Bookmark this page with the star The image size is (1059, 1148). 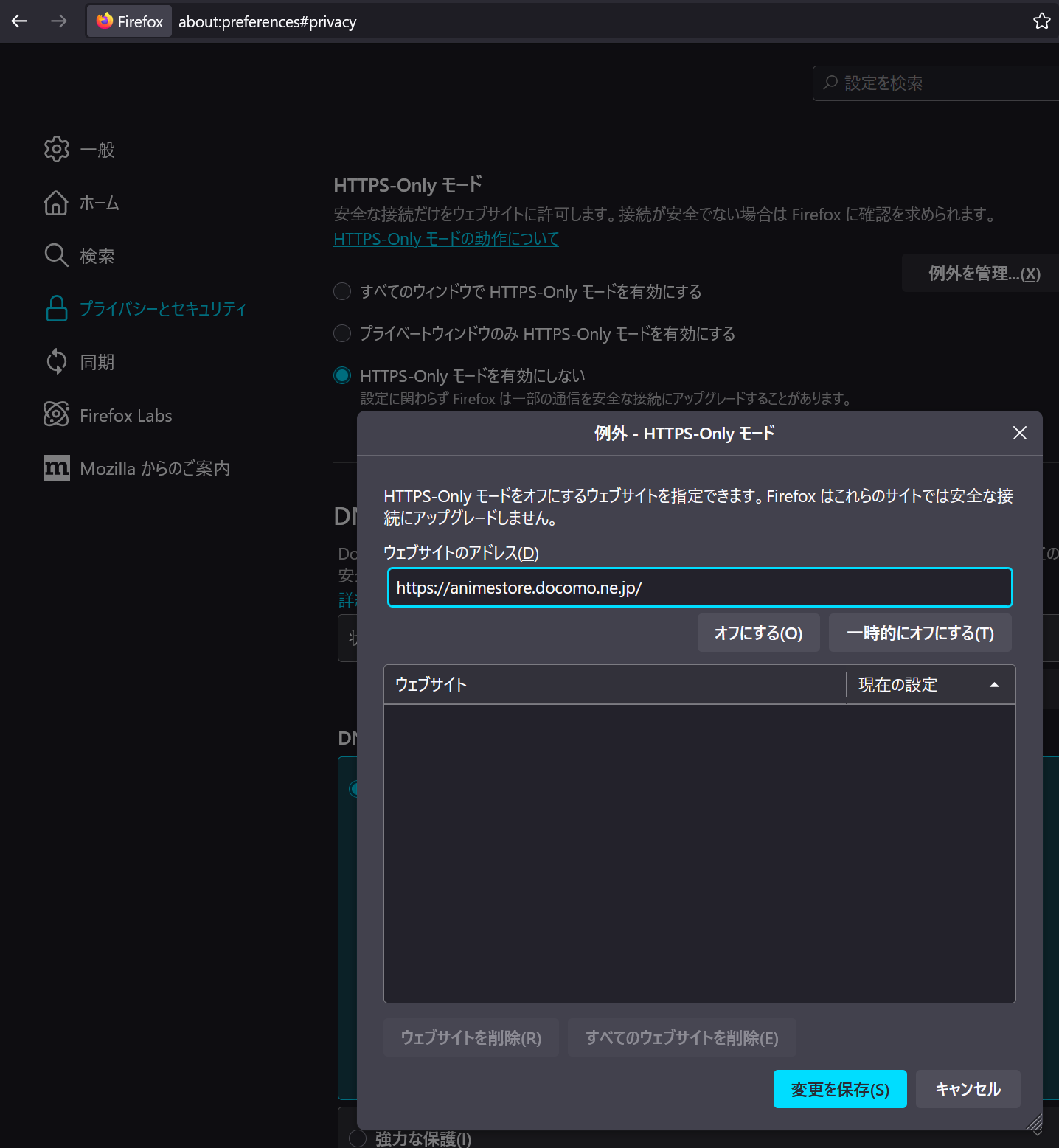[x=1041, y=21]
